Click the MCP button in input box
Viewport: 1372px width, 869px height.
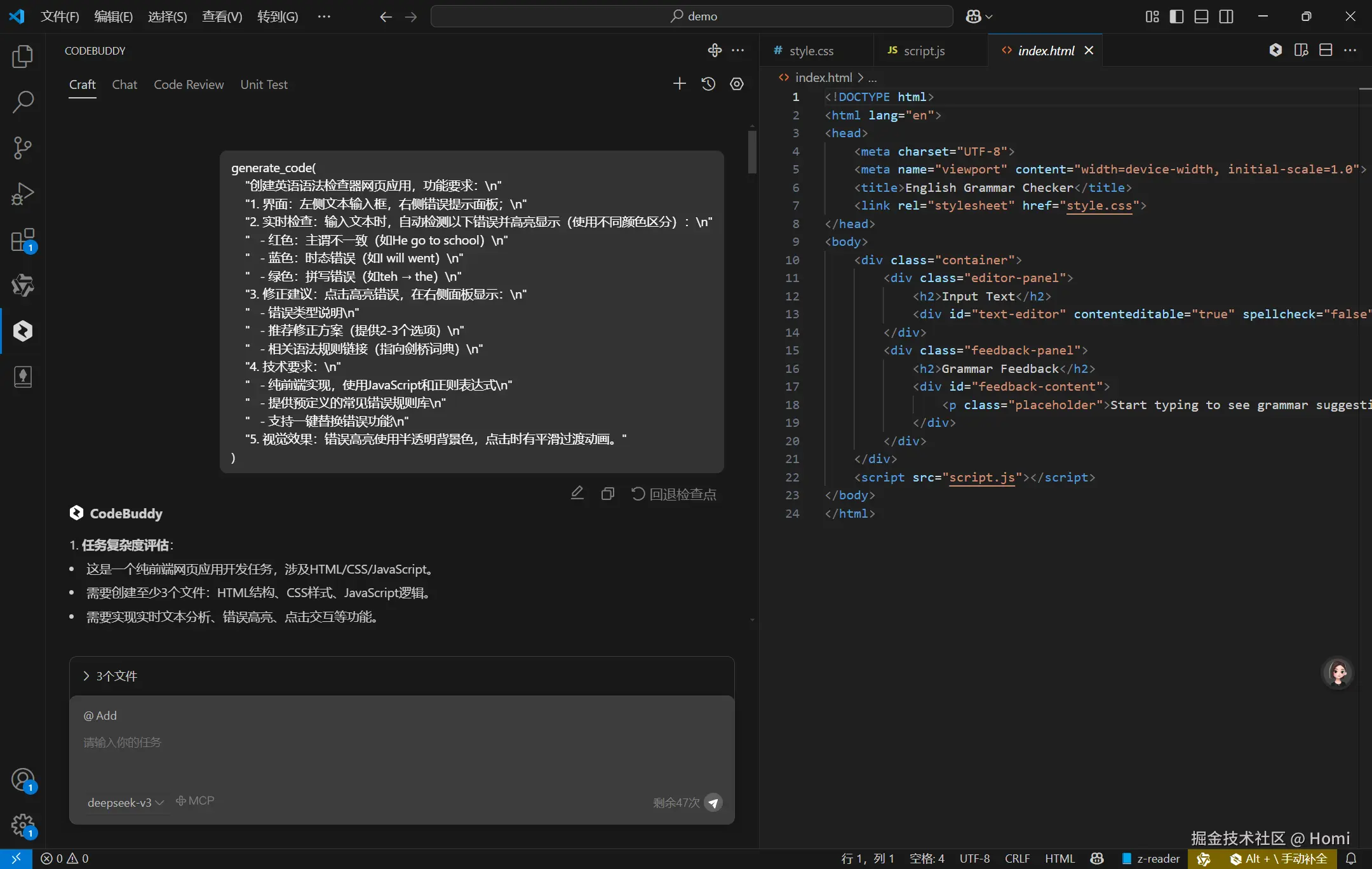(196, 801)
